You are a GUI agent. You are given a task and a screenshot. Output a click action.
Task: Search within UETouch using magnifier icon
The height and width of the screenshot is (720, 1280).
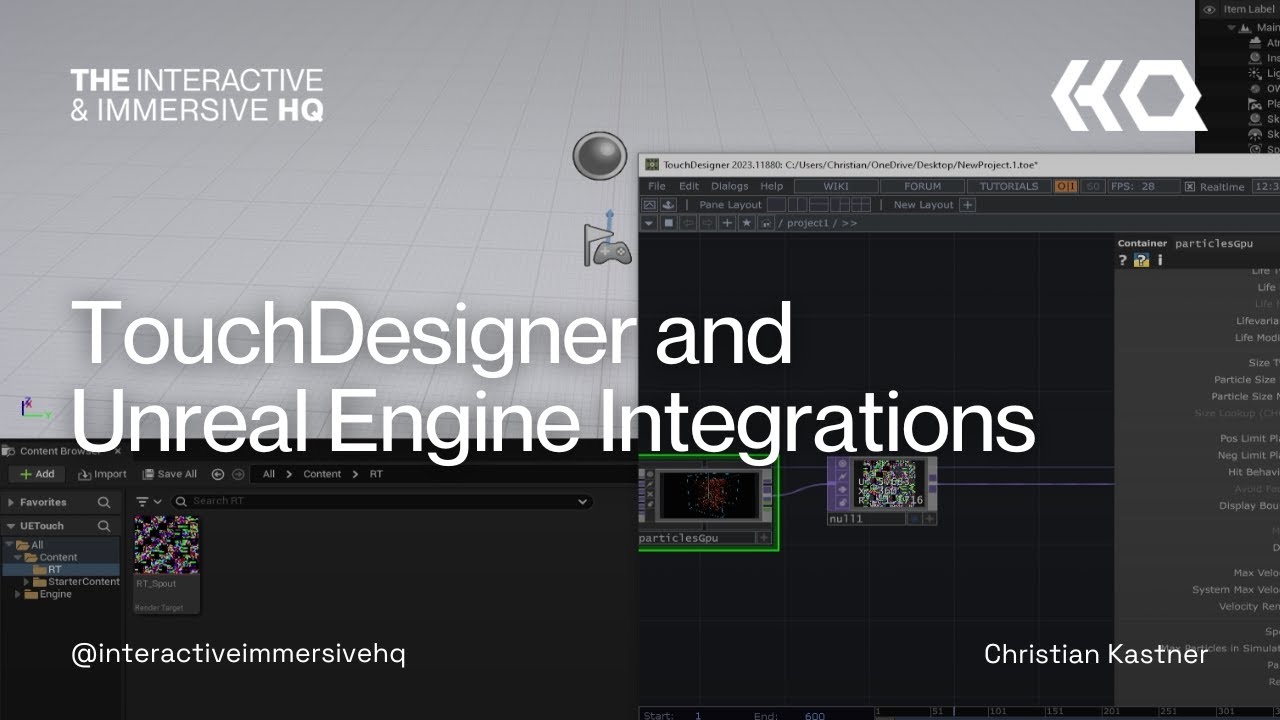[x=104, y=526]
